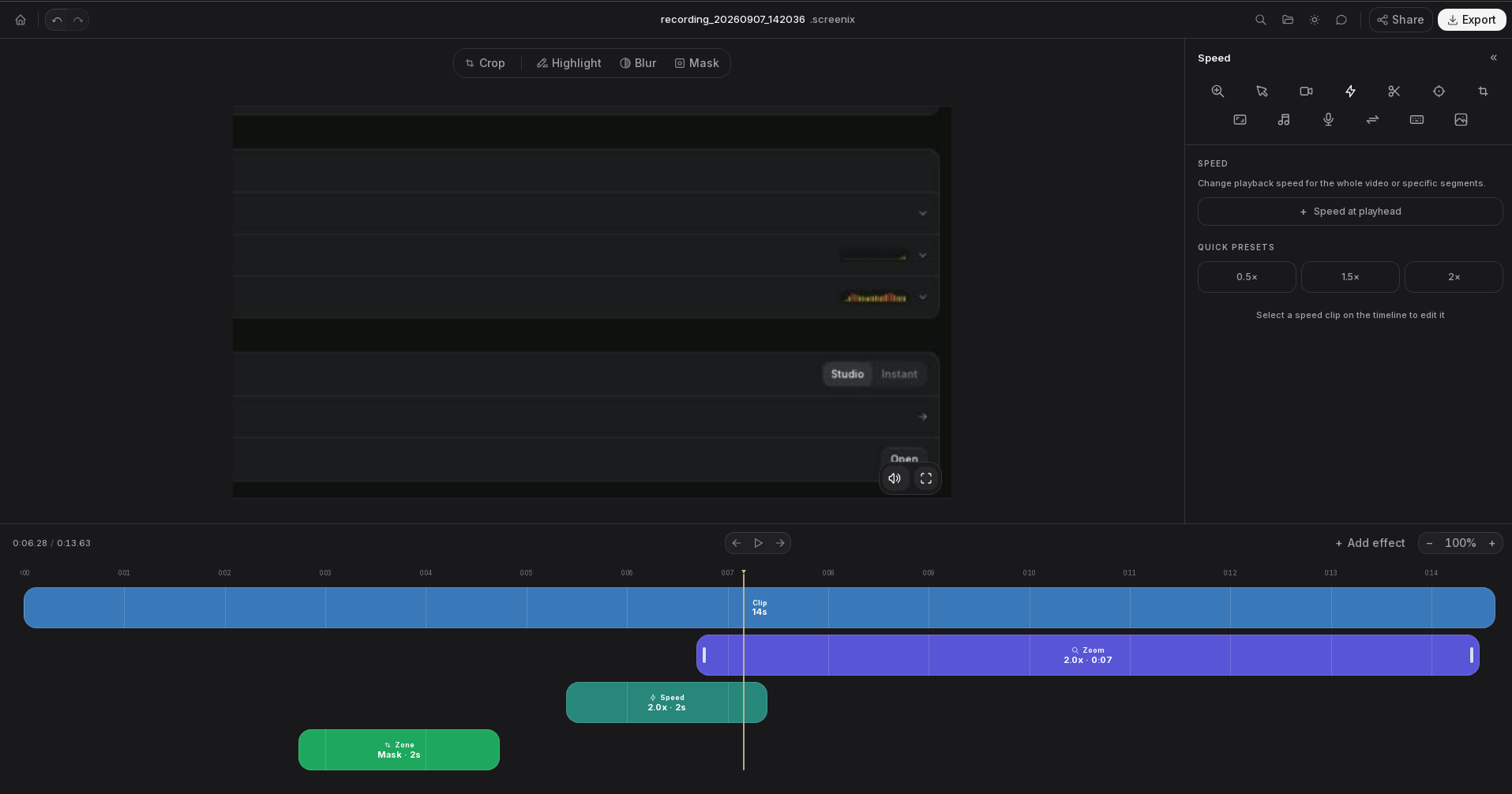Toggle light/dark theme with sun icon
The width and height of the screenshot is (1512, 794).
[x=1315, y=20]
